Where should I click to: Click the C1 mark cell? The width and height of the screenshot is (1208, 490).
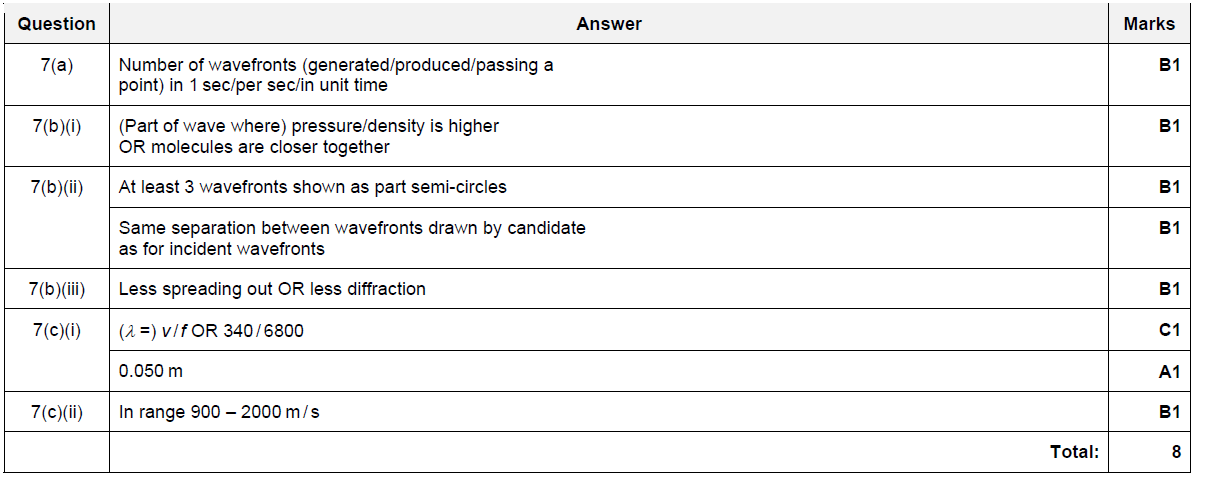click(x=1169, y=330)
